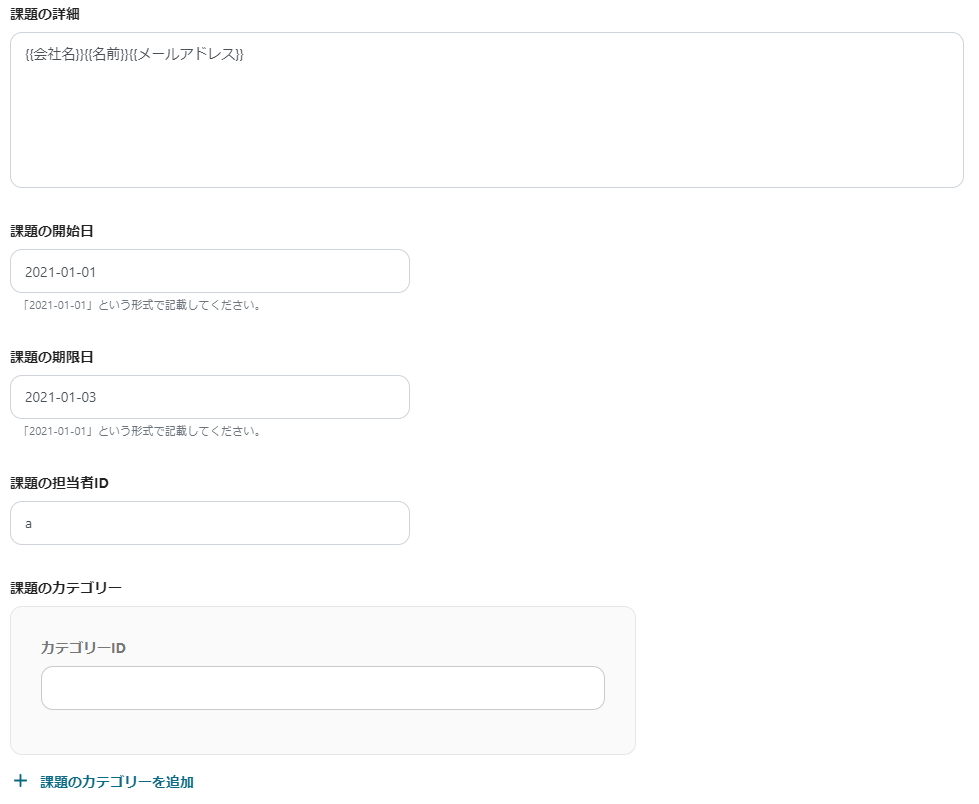The width and height of the screenshot is (979, 804).
Task: Click the 課題の担当者ID label
Action: pyautogui.click(x=59, y=483)
